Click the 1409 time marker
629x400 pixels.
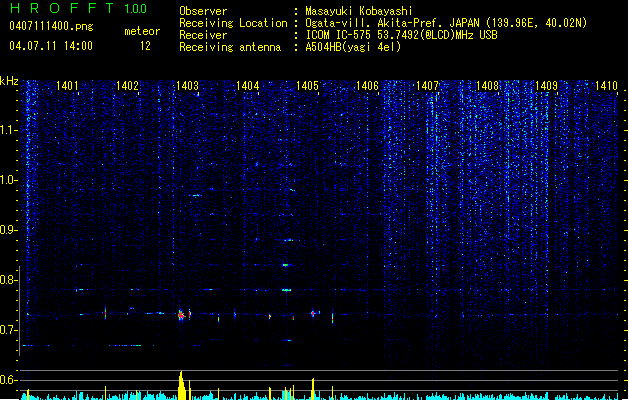[546, 85]
